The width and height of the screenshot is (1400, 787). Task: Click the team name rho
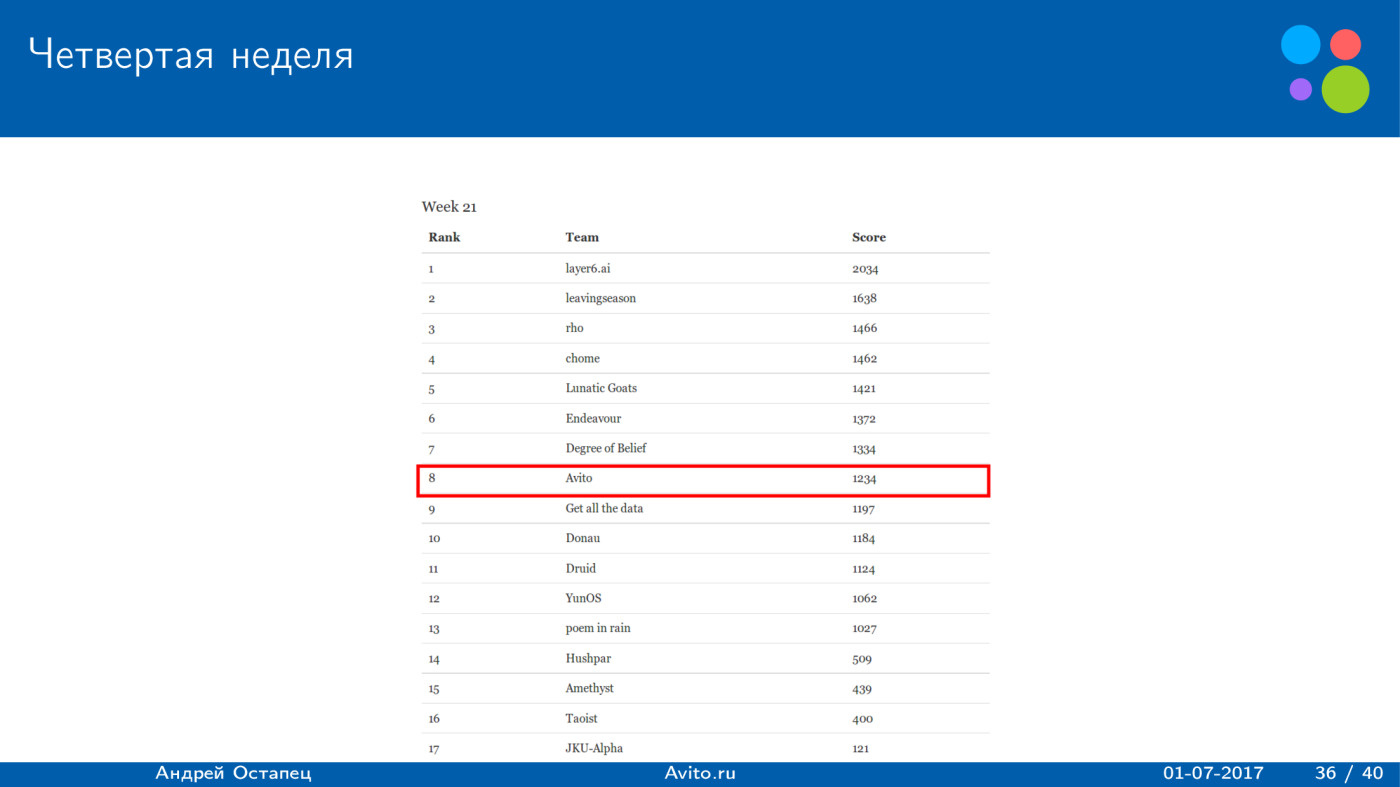point(574,328)
